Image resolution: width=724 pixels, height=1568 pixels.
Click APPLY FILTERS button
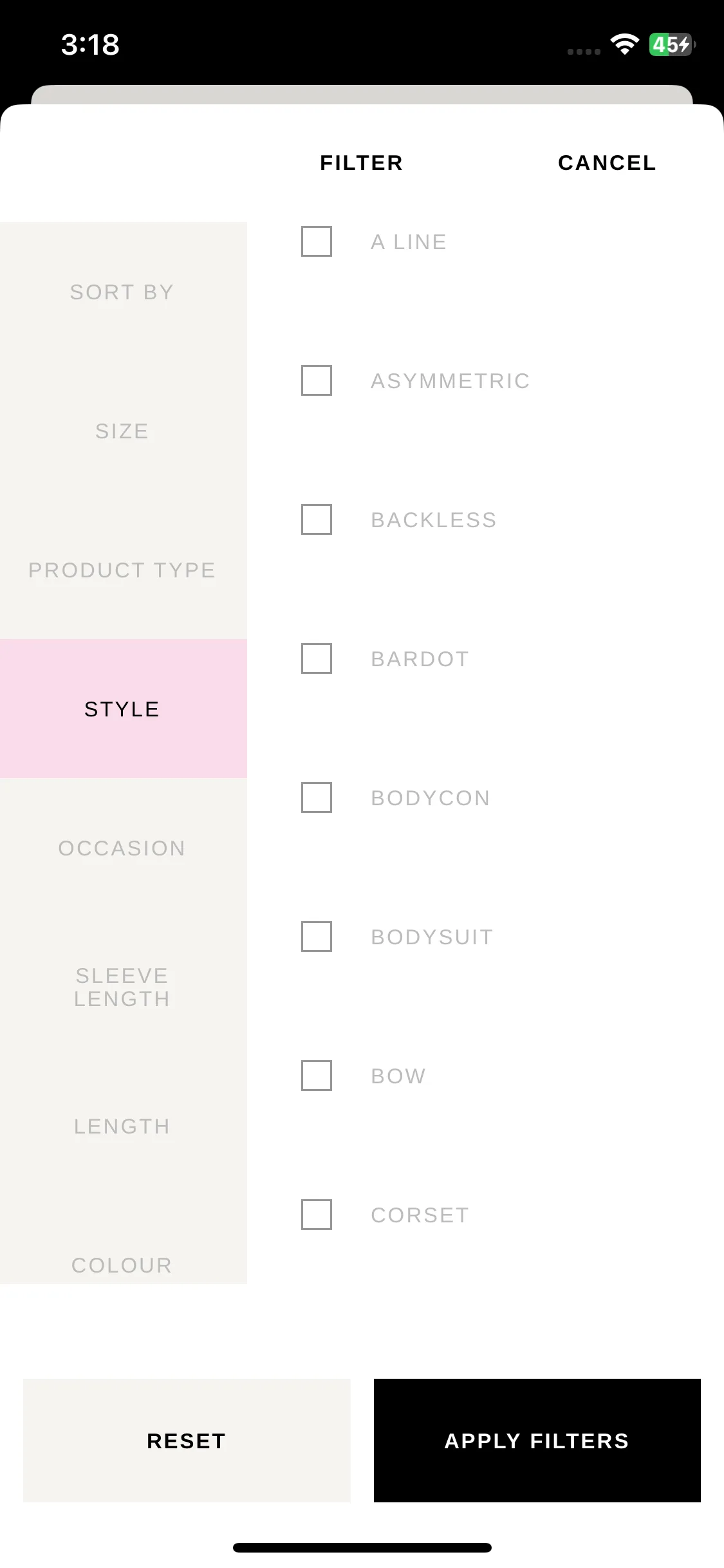(537, 1441)
